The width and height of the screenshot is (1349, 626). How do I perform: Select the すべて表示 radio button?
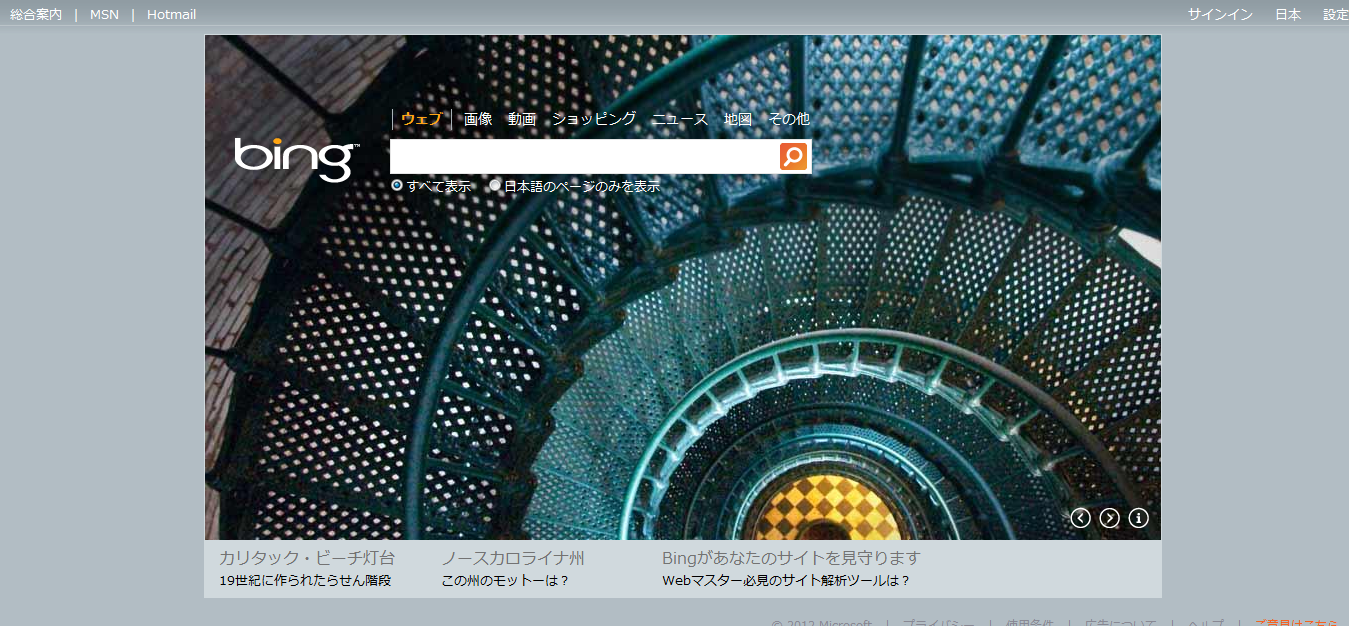[x=397, y=185]
